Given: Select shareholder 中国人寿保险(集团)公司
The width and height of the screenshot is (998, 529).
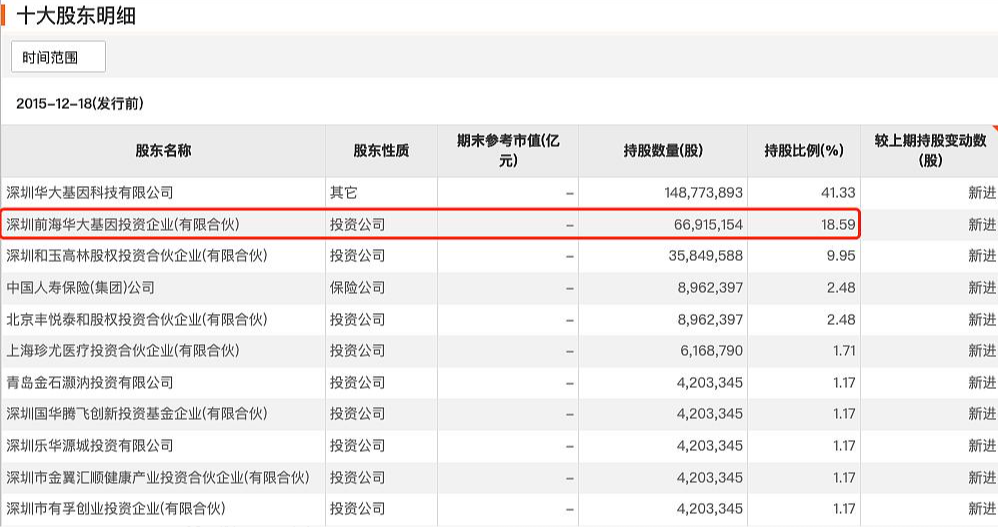Looking at the screenshot, I should (x=80, y=287).
